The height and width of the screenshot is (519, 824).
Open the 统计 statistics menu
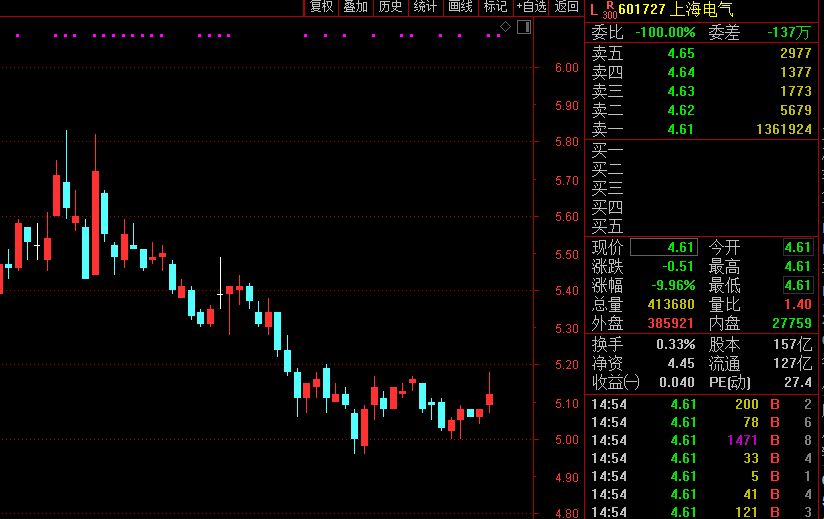pyautogui.click(x=425, y=7)
